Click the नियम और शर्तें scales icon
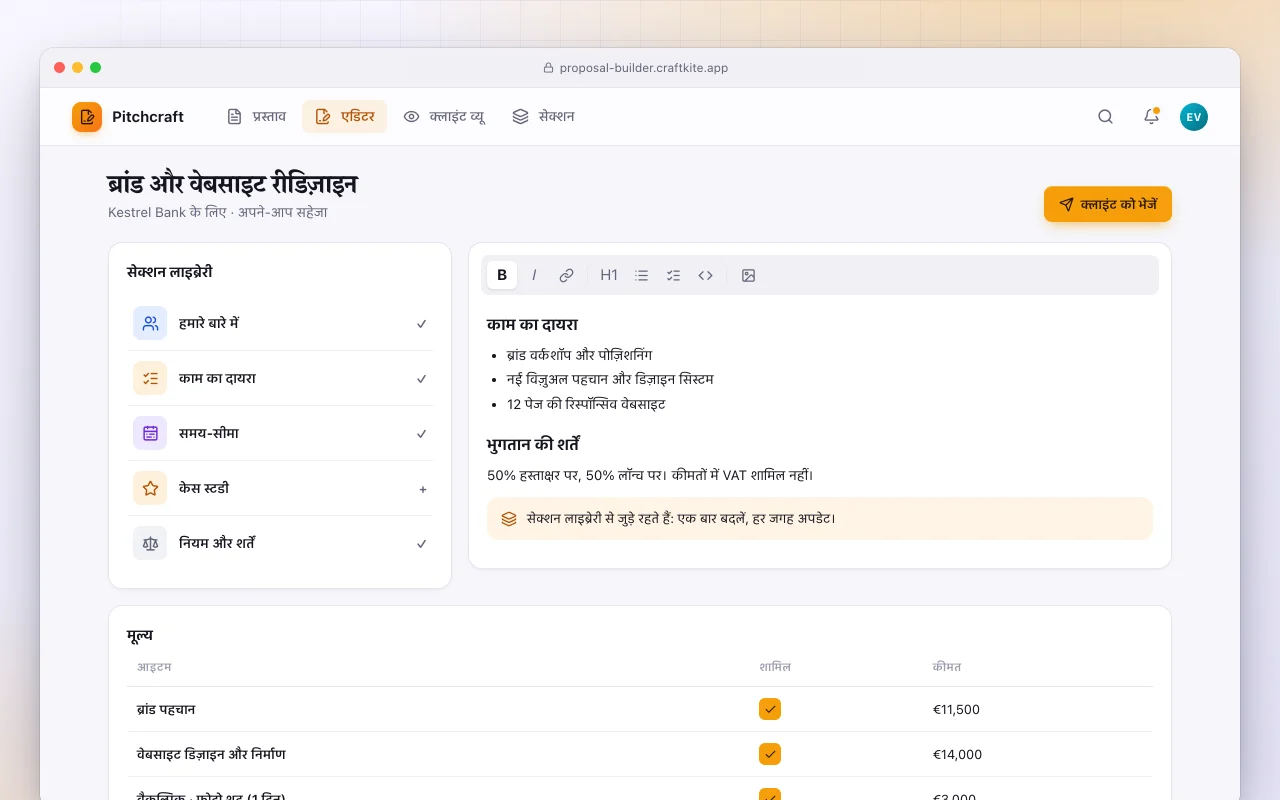 click(150, 543)
